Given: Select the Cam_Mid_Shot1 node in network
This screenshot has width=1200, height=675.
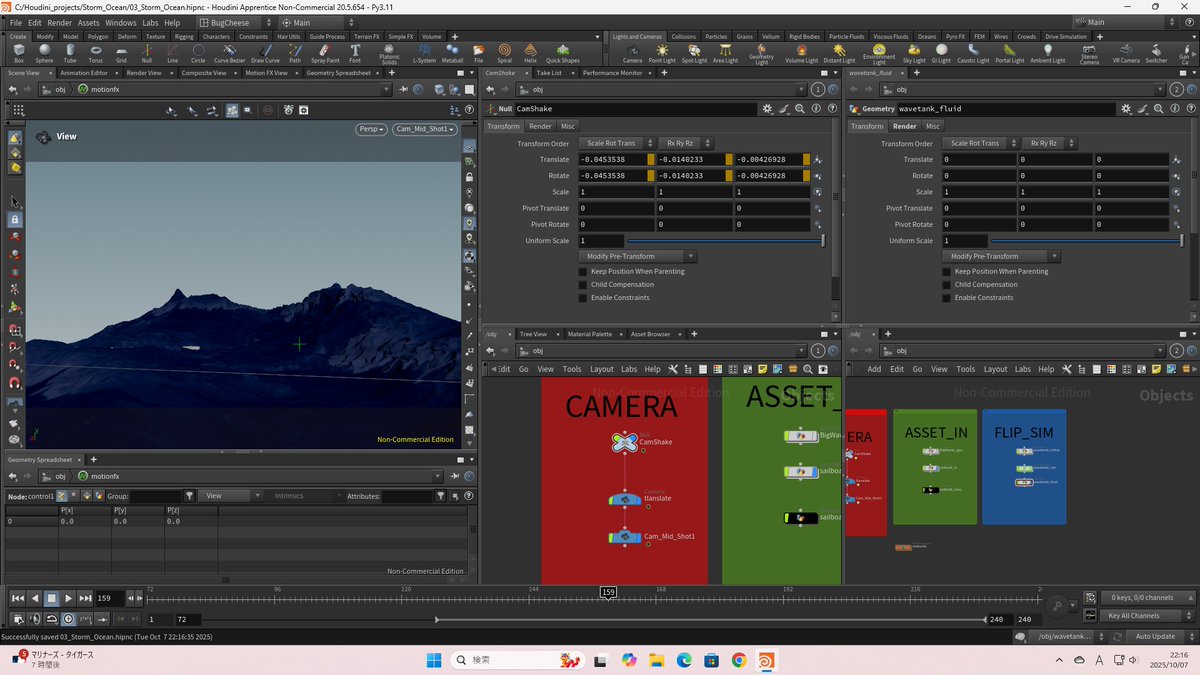Looking at the screenshot, I should tap(624, 537).
